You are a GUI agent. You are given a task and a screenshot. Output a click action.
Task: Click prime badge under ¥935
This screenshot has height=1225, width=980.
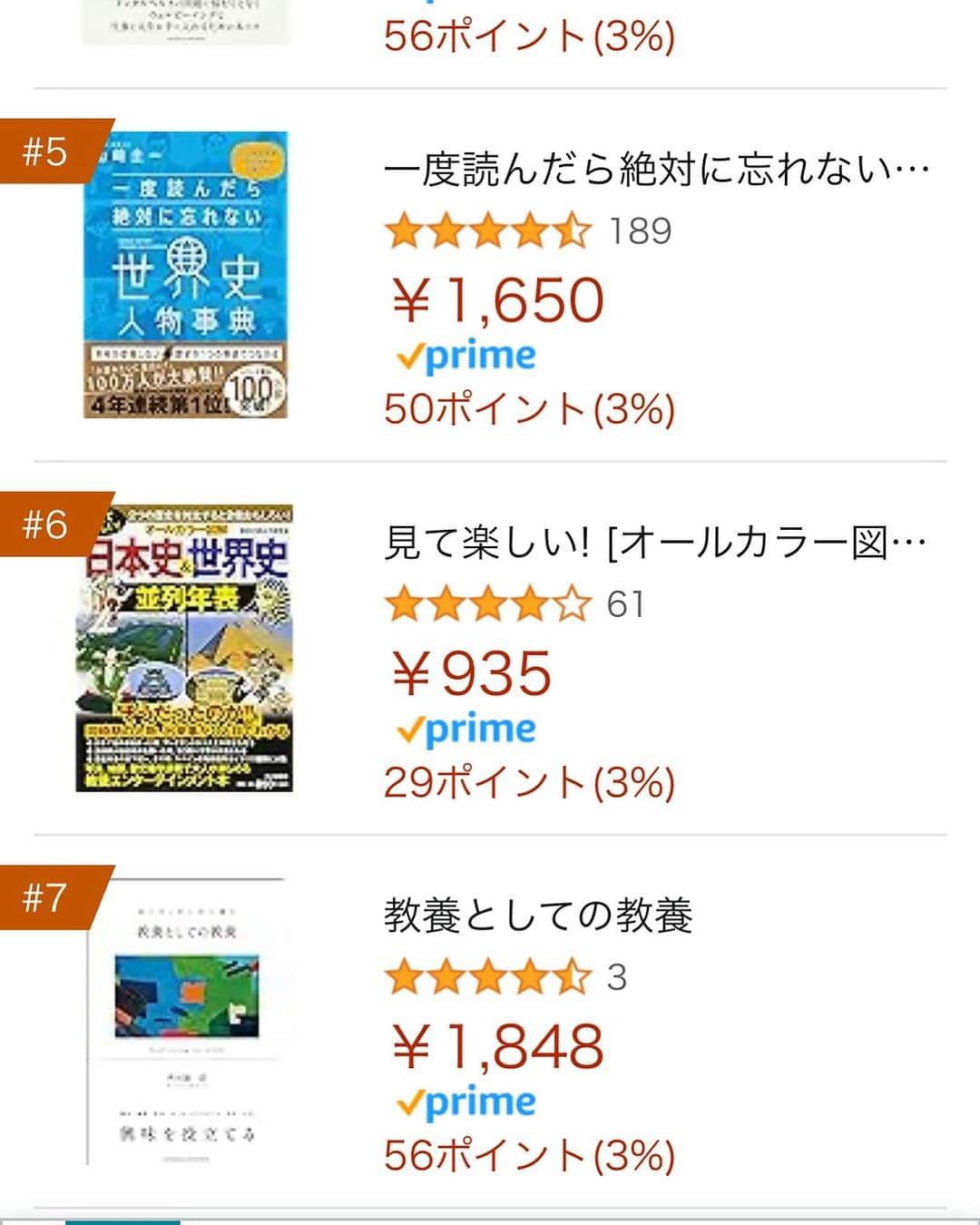[466, 729]
